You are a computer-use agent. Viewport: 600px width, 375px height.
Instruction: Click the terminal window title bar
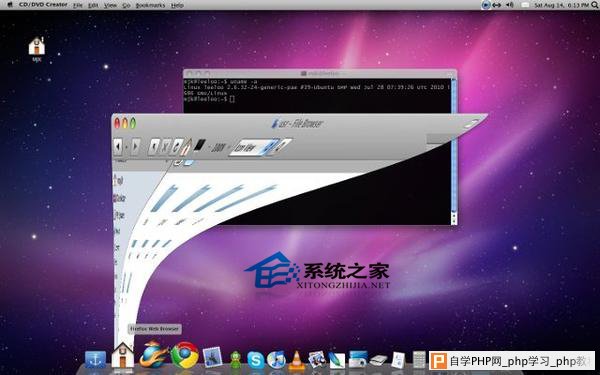[x=320, y=73]
